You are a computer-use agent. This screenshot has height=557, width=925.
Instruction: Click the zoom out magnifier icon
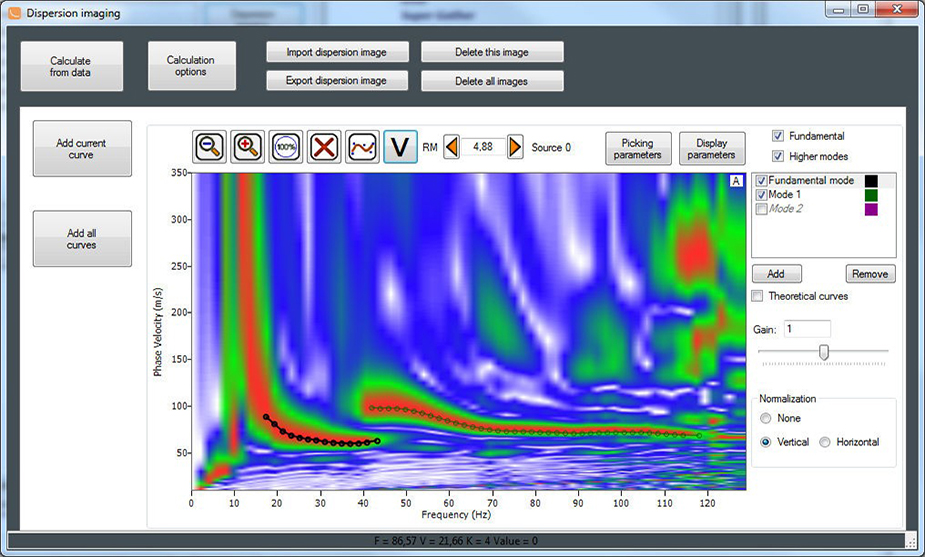pos(210,147)
